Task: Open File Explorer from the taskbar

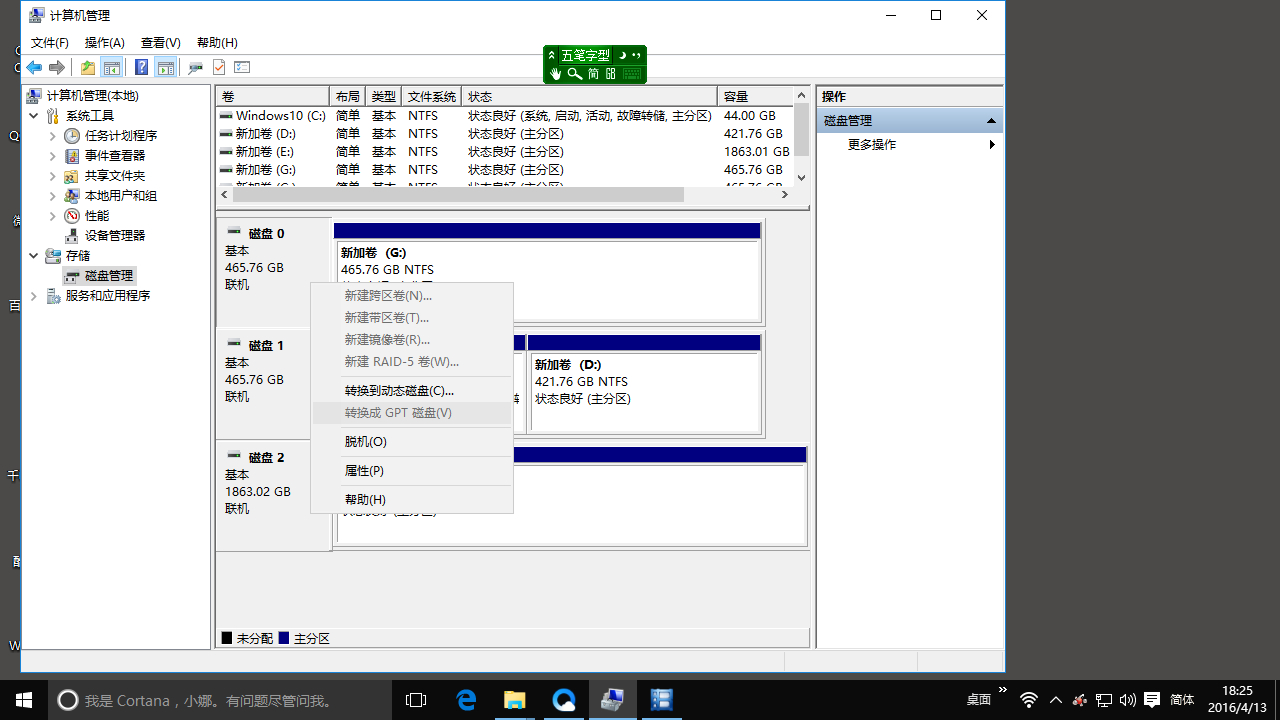Action: click(514, 700)
